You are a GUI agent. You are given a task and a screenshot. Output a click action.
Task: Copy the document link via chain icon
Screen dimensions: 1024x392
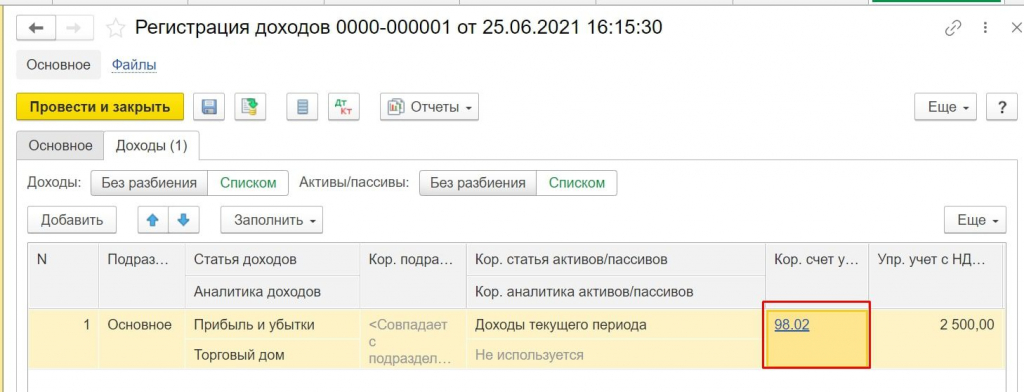click(x=953, y=28)
